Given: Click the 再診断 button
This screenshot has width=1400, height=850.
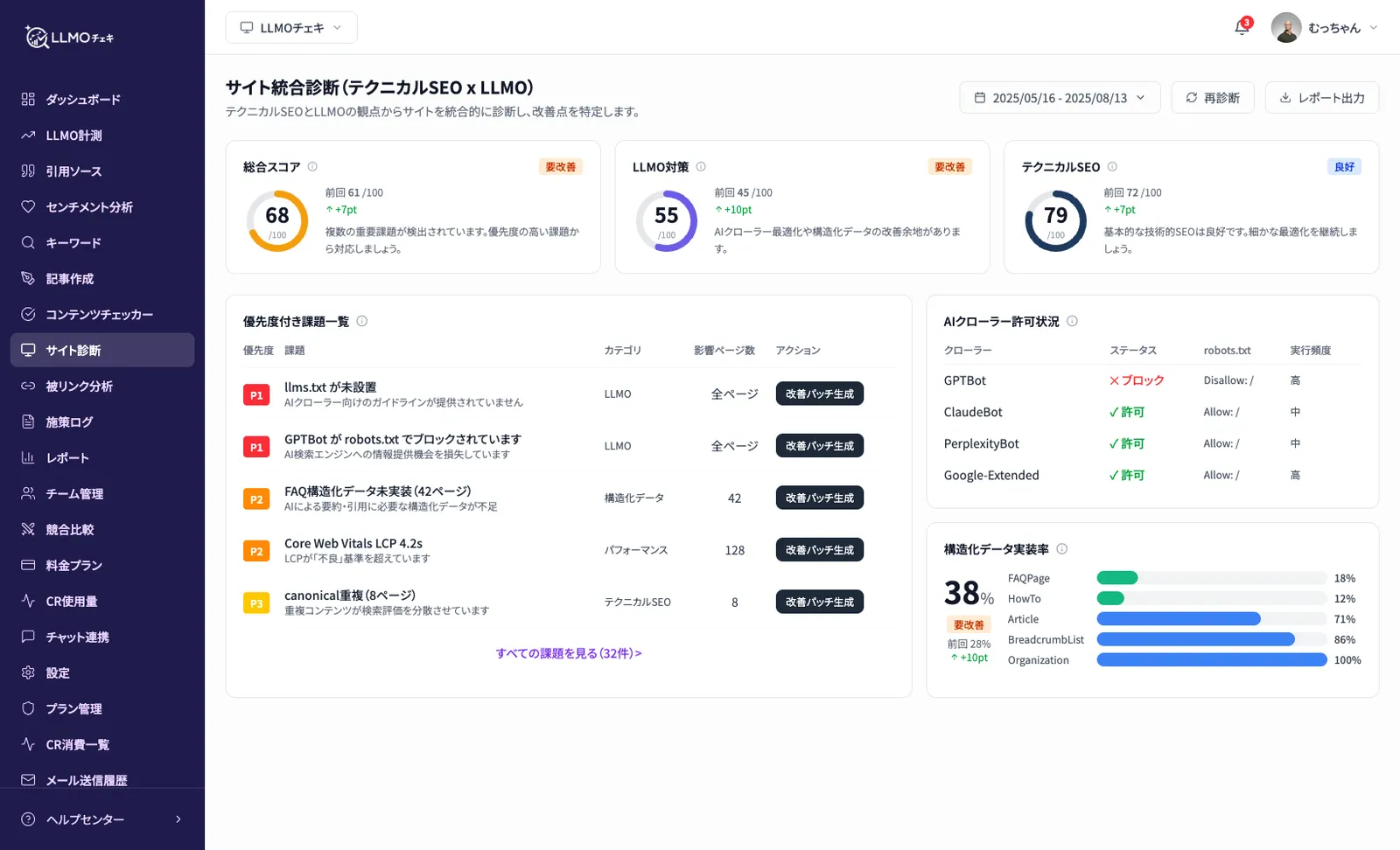Looking at the screenshot, I should pyautogui.click(x=1213, y=98).
